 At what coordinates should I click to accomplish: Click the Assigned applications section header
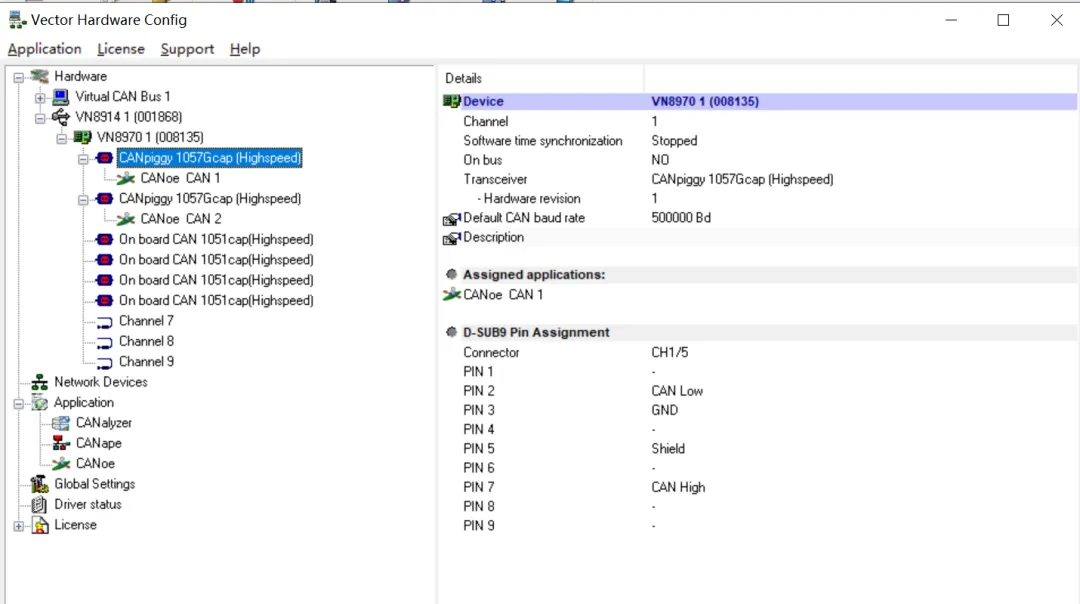pos(759,275)
